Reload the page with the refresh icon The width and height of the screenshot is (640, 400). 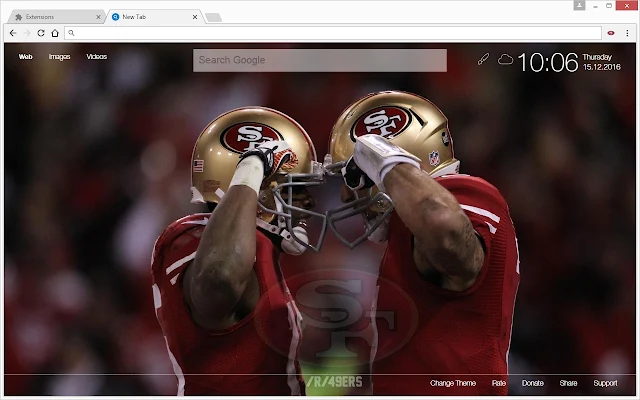click(41, 33)
